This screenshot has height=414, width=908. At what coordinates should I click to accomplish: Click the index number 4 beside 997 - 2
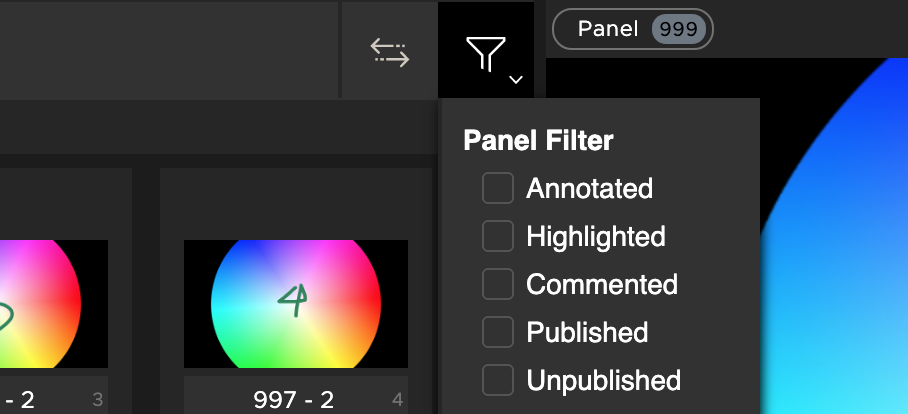coord(397,400)
